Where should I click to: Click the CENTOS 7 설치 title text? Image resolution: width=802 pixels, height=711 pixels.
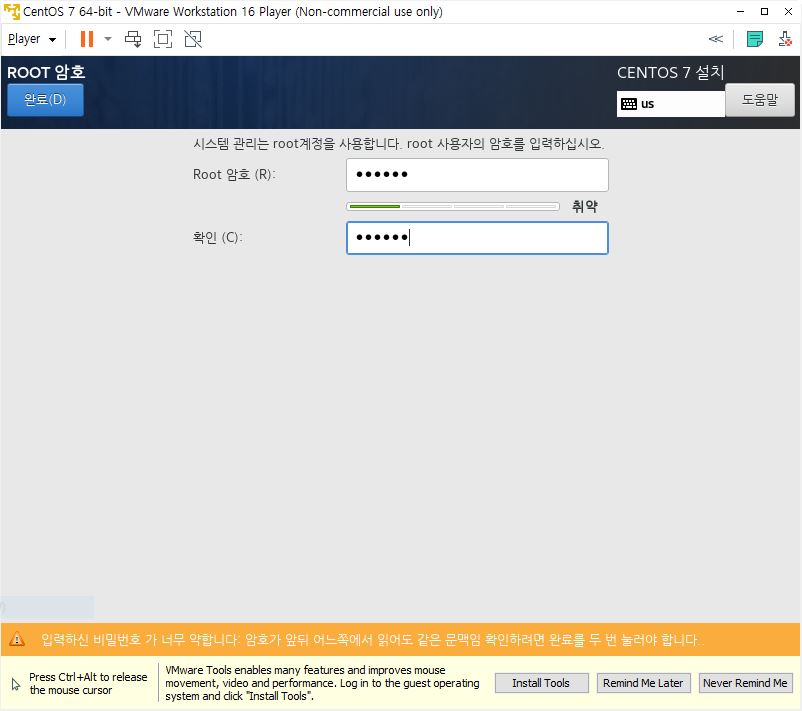pos(671,72)
